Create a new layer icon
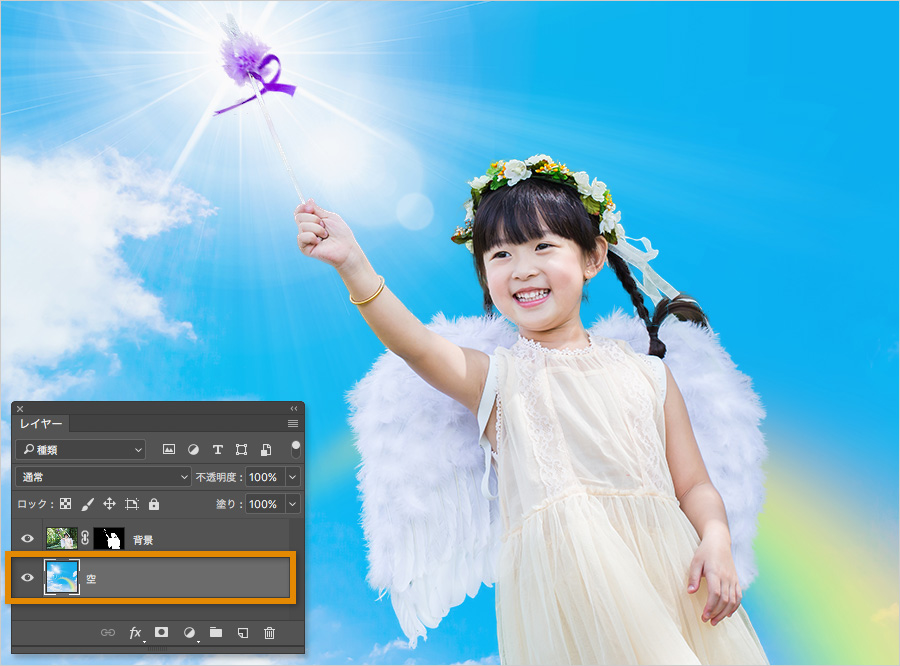Viewport: 900px width, 666px height. (243, 633)
